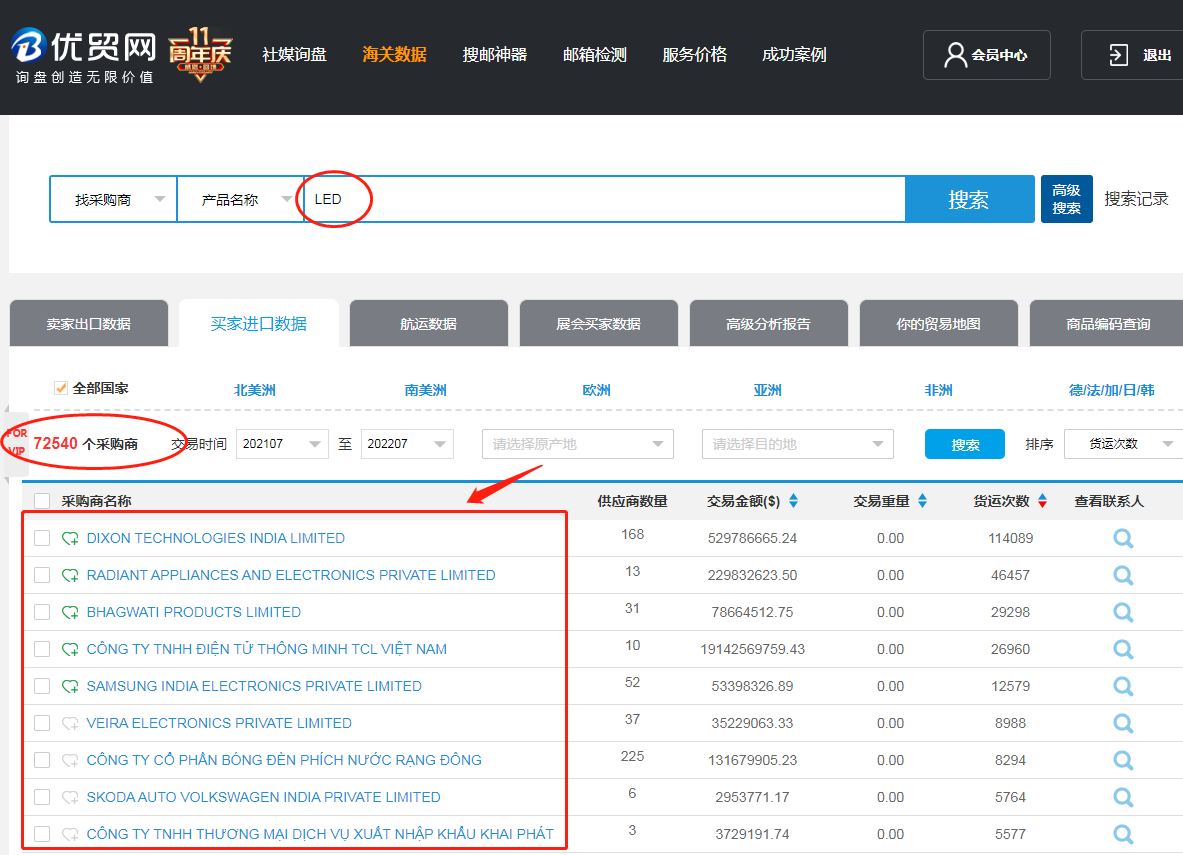View contacts for KHAI PHÁT company row
This screenshot has width=1183, height=855.
(1123, 834)
